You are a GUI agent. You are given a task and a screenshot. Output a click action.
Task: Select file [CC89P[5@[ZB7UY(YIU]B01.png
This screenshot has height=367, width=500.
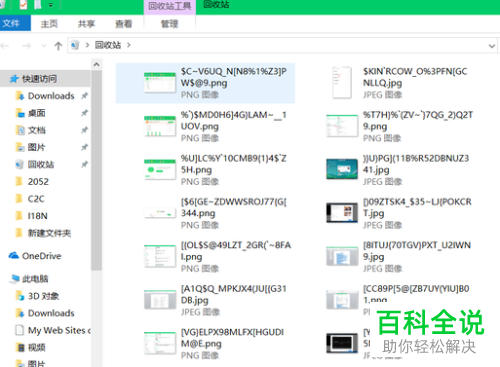pos(400,299)
